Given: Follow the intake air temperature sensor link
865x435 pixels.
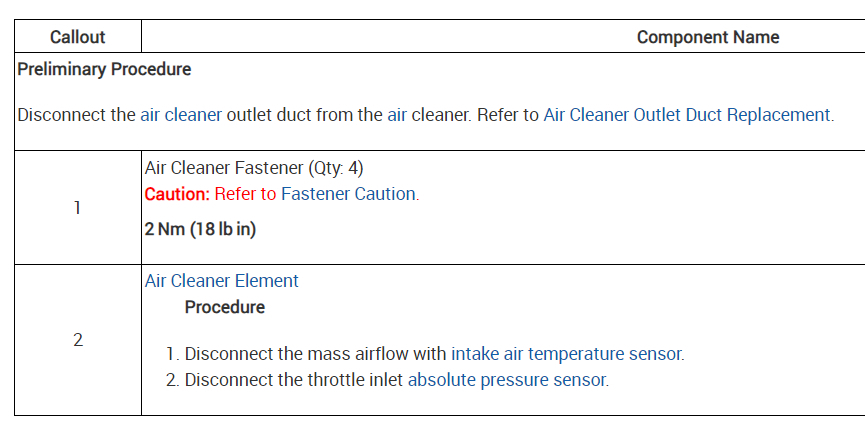Looking at the screenshot, I should click(567, 354).
